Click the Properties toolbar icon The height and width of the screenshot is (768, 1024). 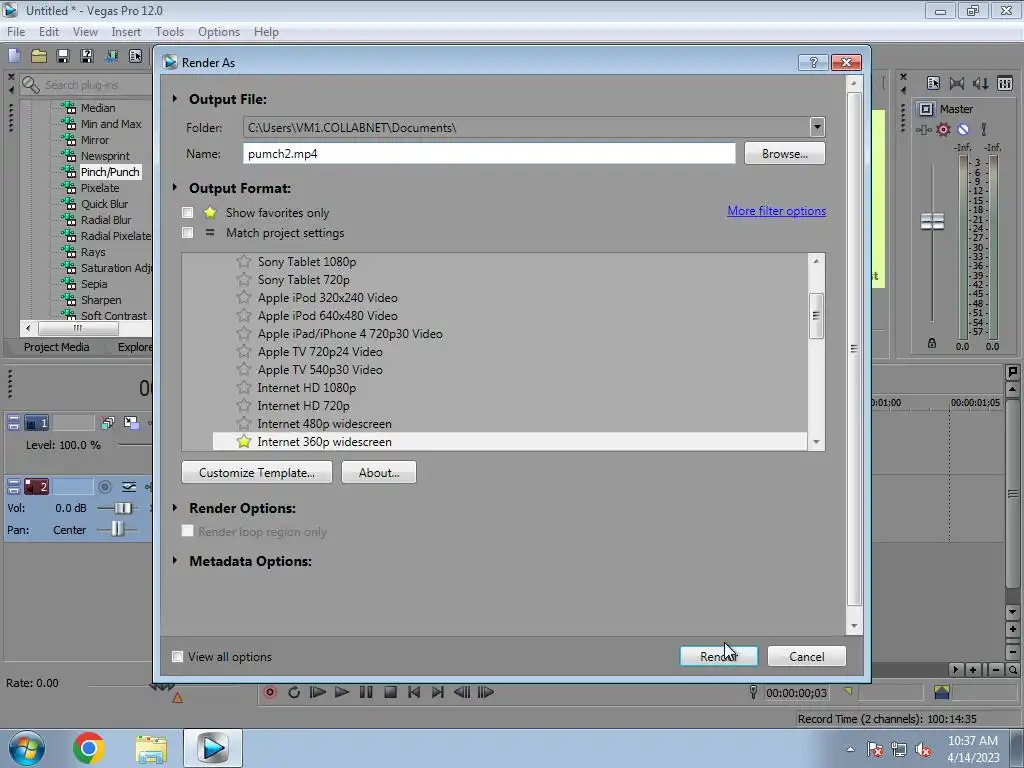tap(135, 56)
